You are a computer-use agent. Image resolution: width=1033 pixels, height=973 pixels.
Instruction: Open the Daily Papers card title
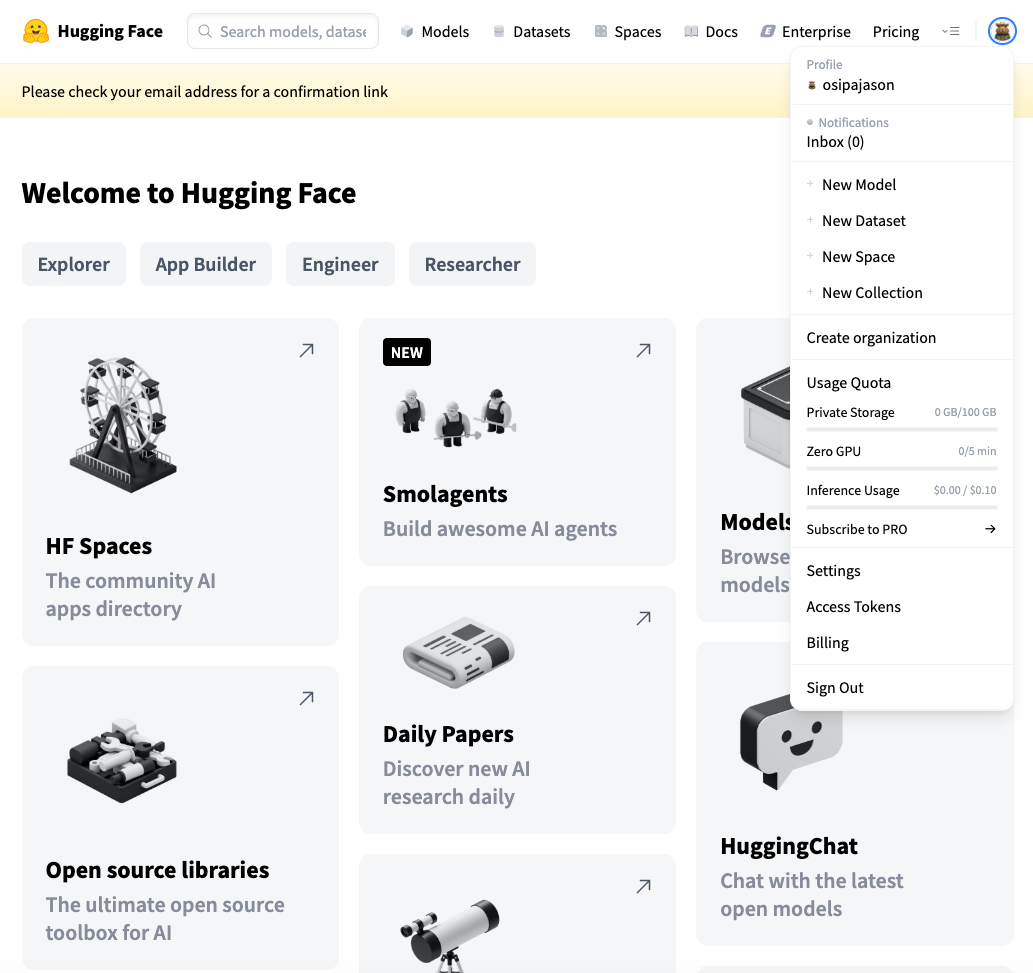[448, 734]
